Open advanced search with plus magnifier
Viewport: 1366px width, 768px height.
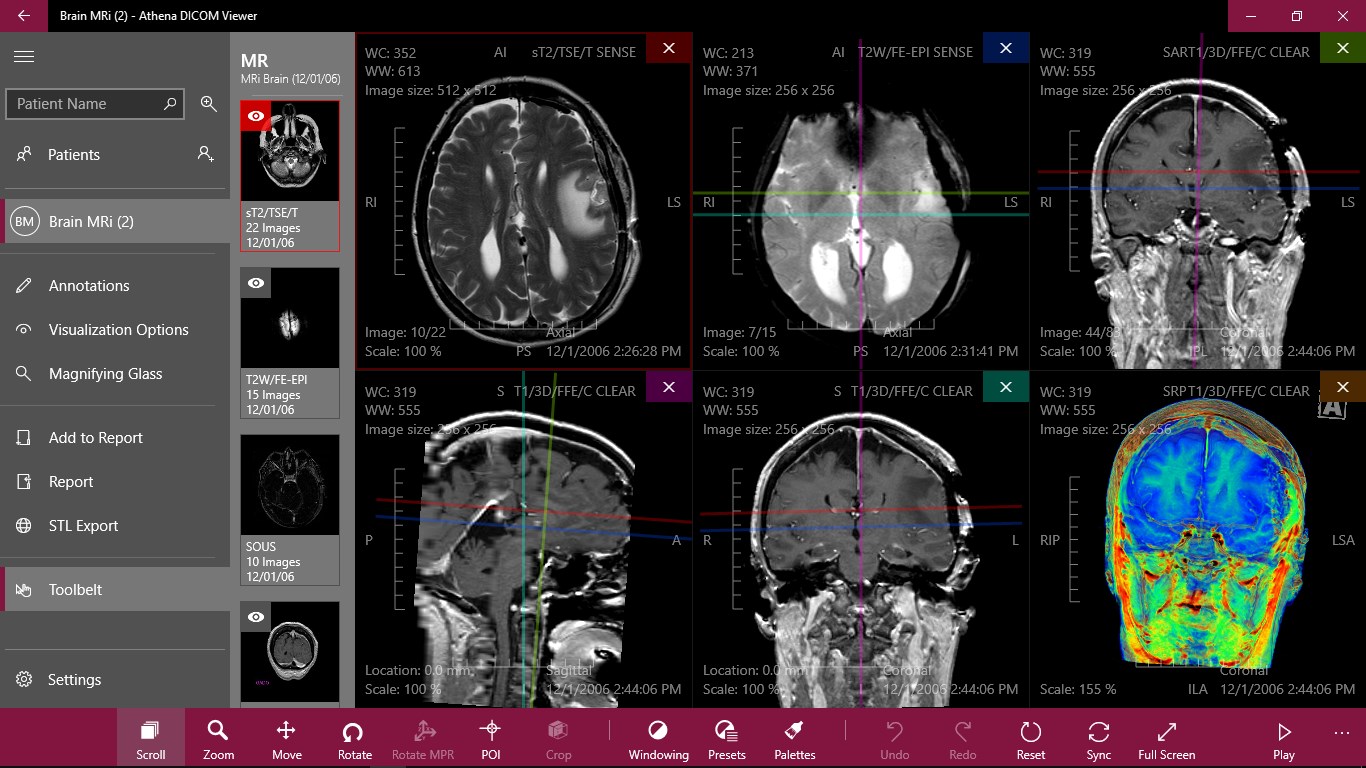point(209,104)
